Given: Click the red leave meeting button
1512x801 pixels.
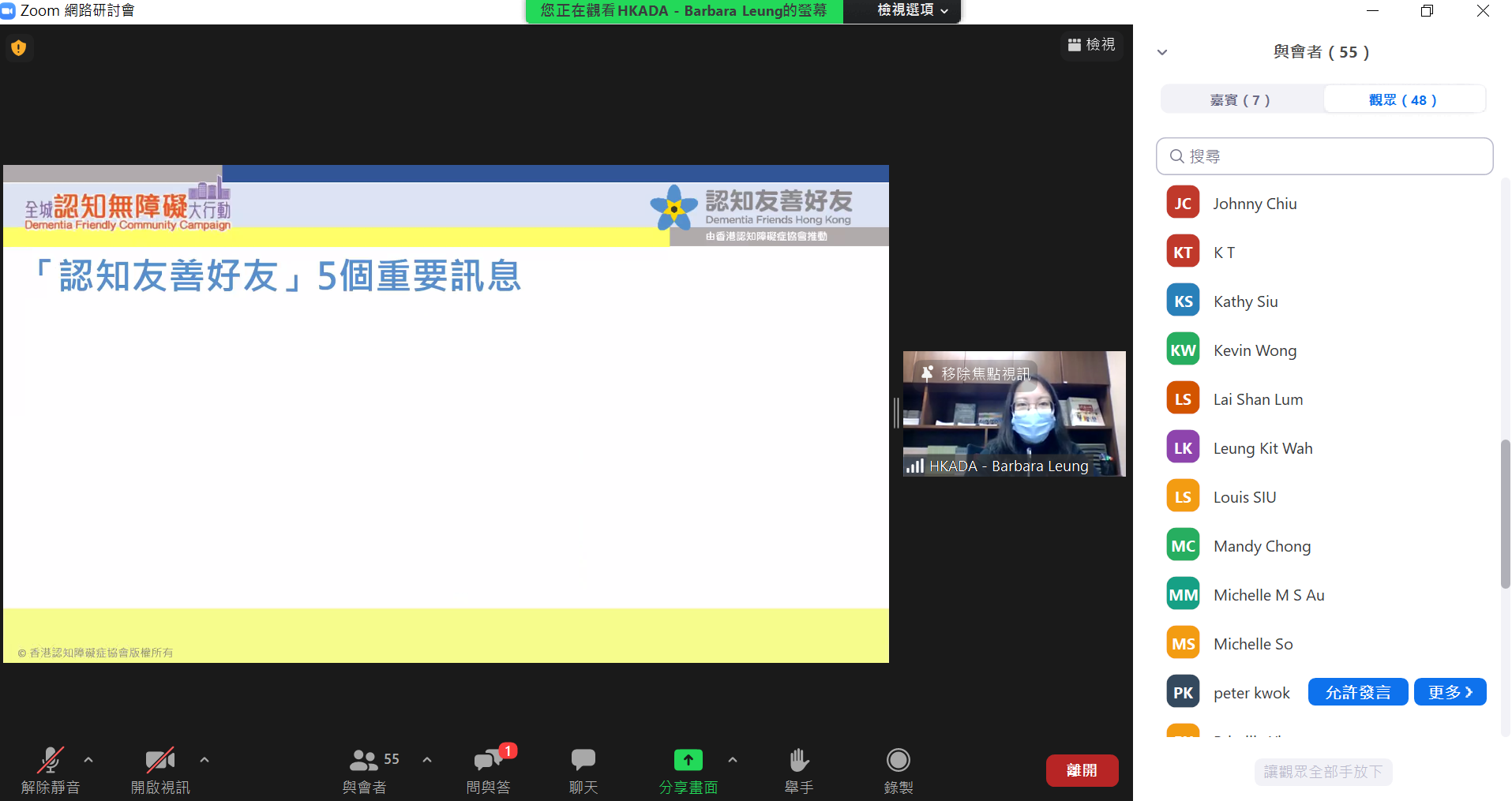Looking at the screenshot, I should pyautogui.click(x=1081, y=770).
